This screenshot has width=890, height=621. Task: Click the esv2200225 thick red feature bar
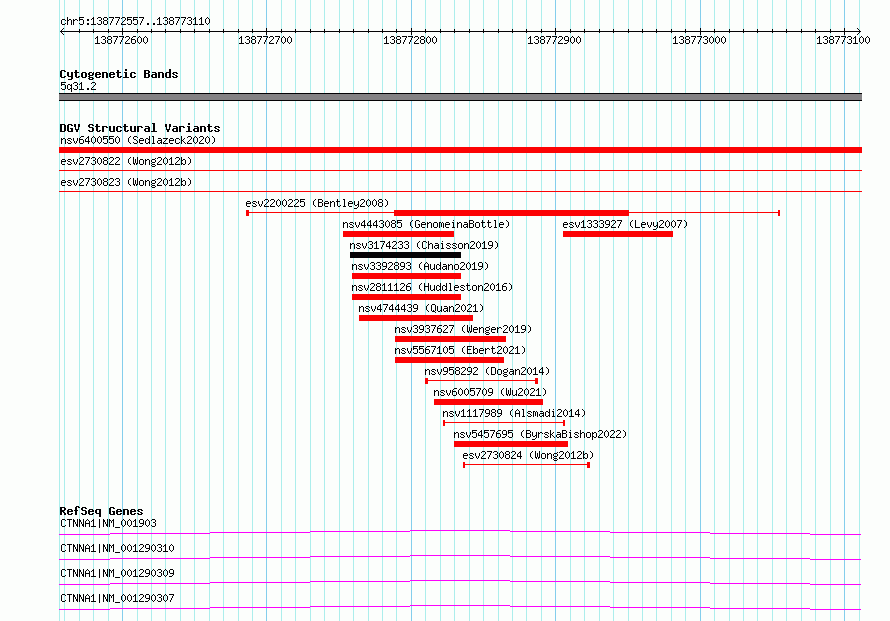(x=511, y=213)
